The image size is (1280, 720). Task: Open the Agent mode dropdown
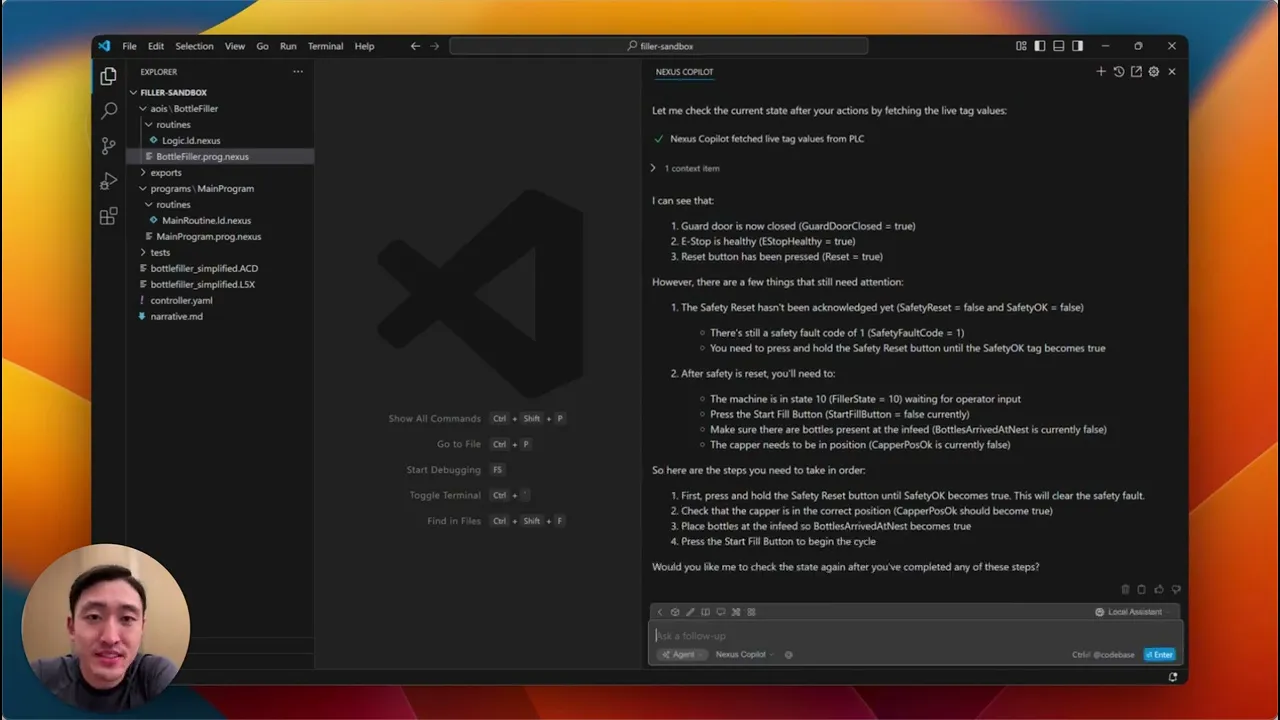click(x=683, y=655)
